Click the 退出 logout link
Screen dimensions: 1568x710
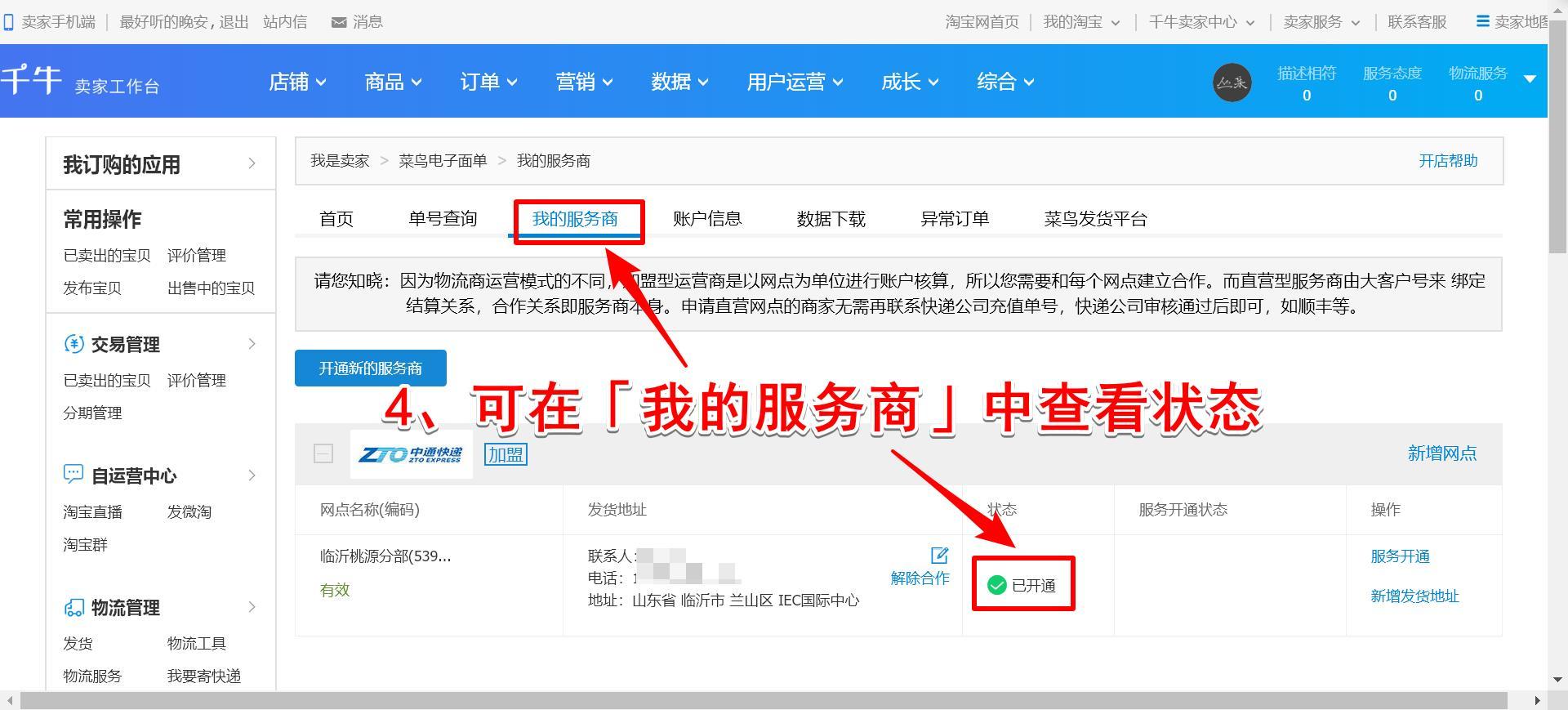(x=234, y=22)
